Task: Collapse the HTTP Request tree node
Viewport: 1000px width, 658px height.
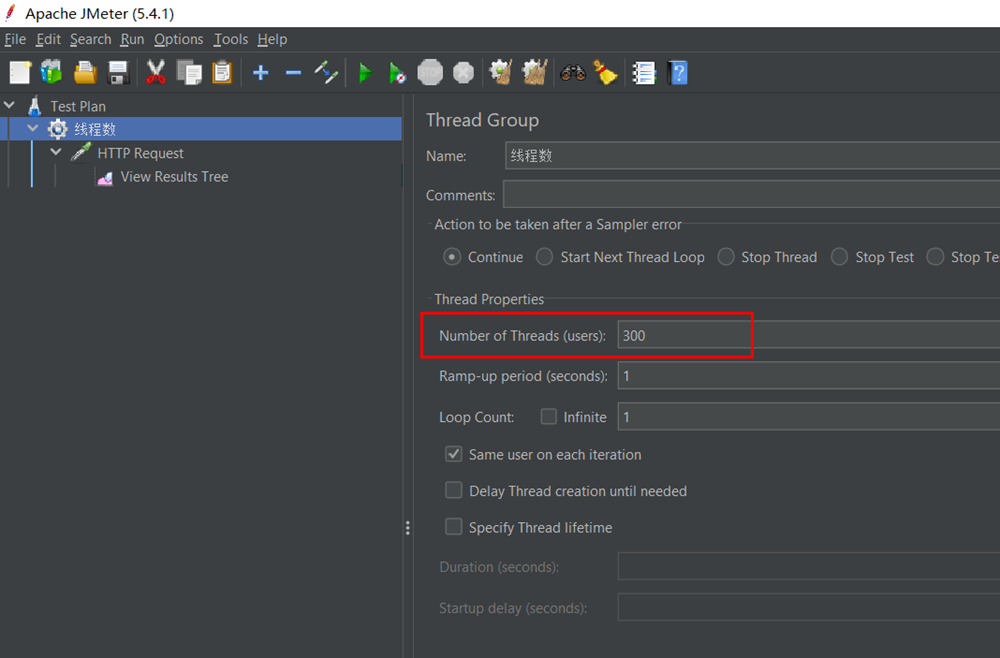Action: click(x=56, y=153)
